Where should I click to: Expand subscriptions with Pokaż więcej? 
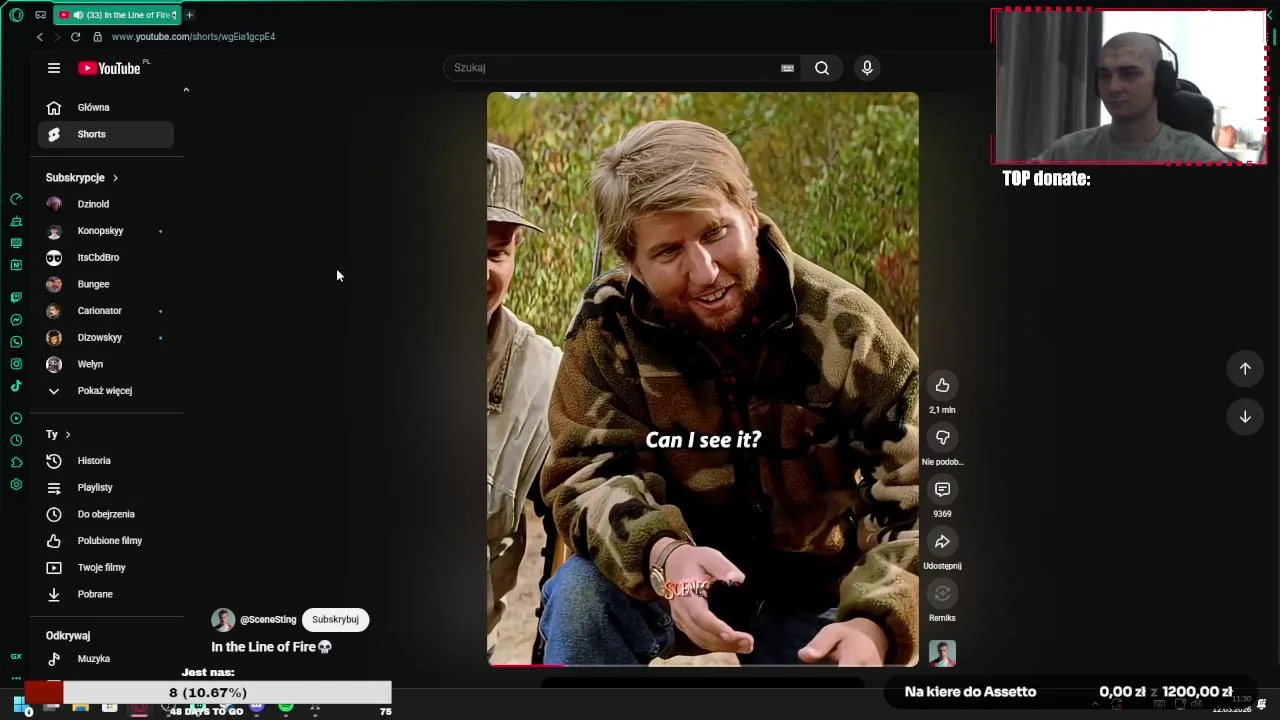tap(106, 391)
